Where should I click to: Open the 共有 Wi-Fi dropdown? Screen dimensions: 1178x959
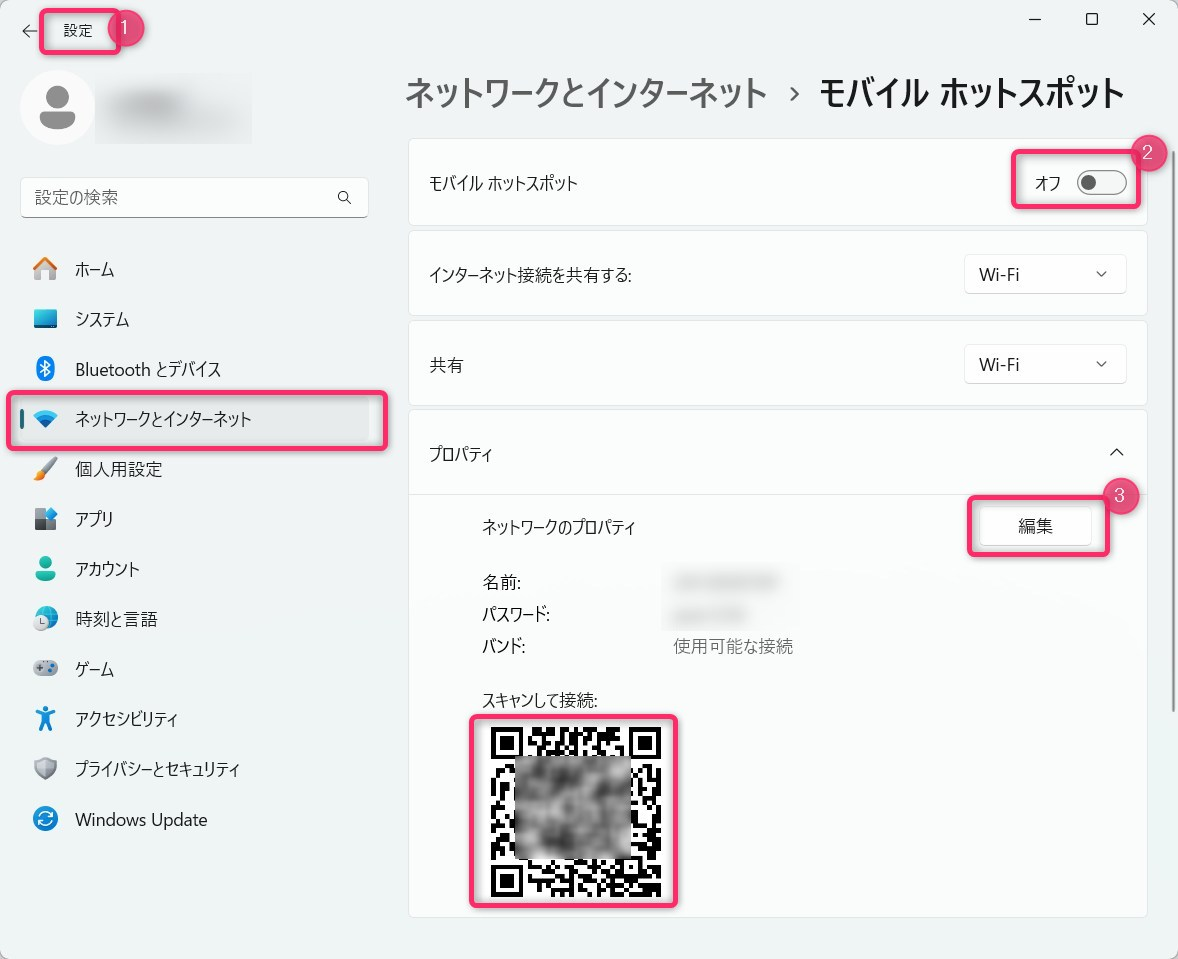pyautogui.click(x=1045, y=365)
